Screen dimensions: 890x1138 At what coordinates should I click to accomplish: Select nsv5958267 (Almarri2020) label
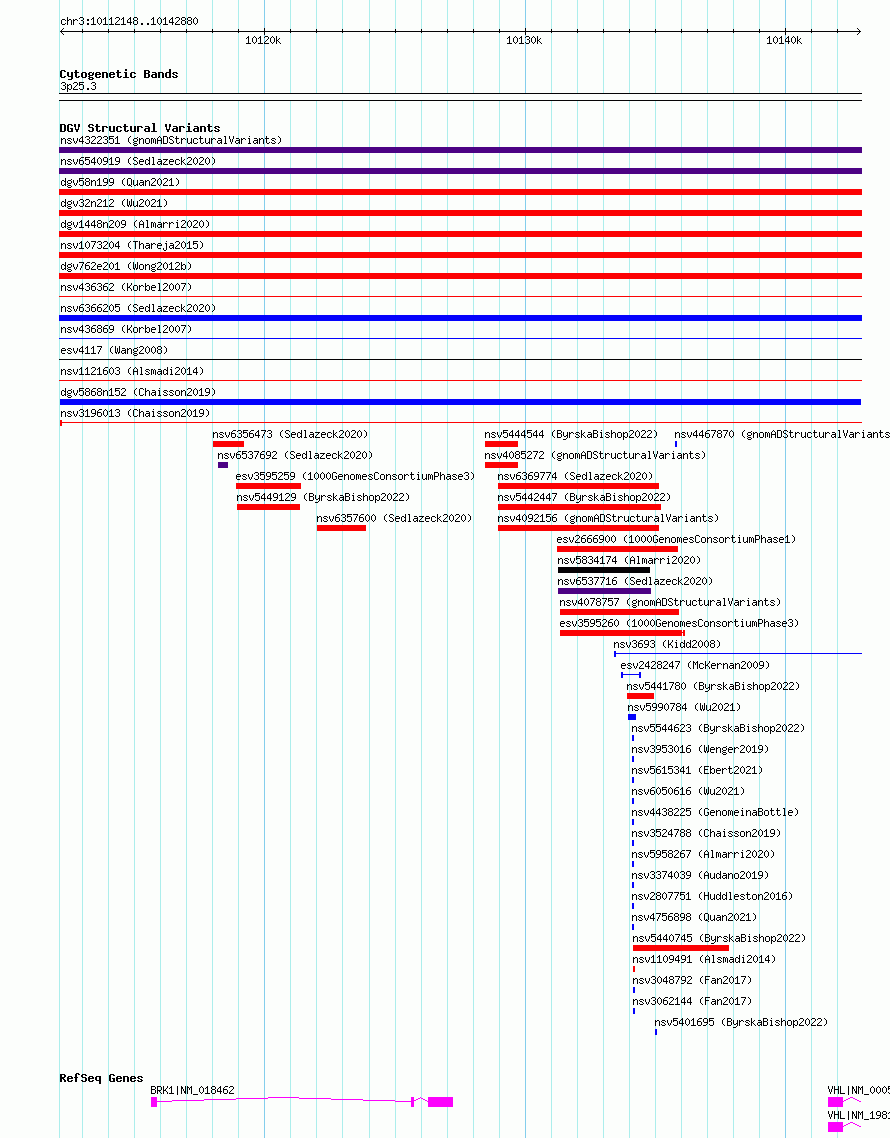coord(703,856)
